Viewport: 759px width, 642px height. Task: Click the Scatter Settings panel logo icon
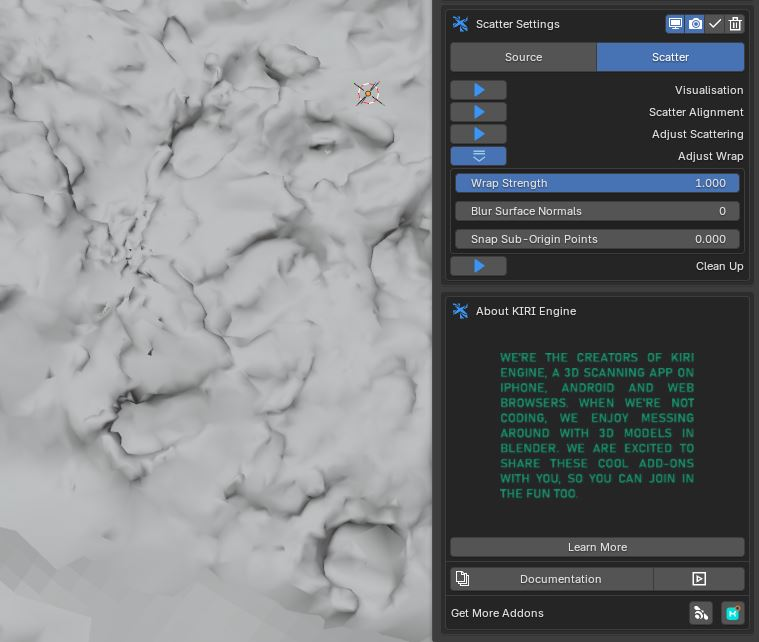[460, 24]
